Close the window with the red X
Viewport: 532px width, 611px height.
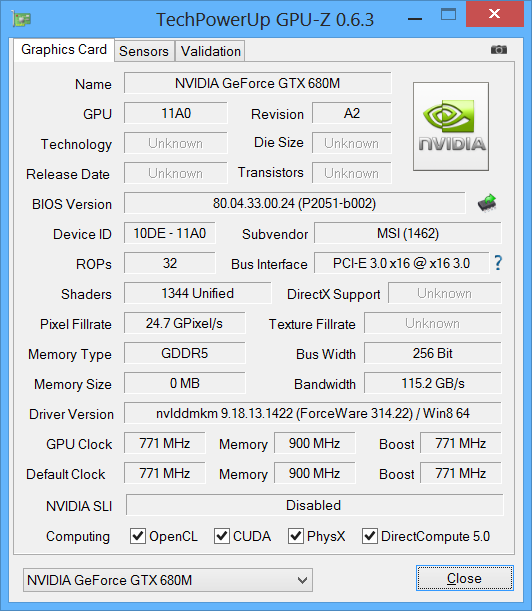(x=495, y=14)
